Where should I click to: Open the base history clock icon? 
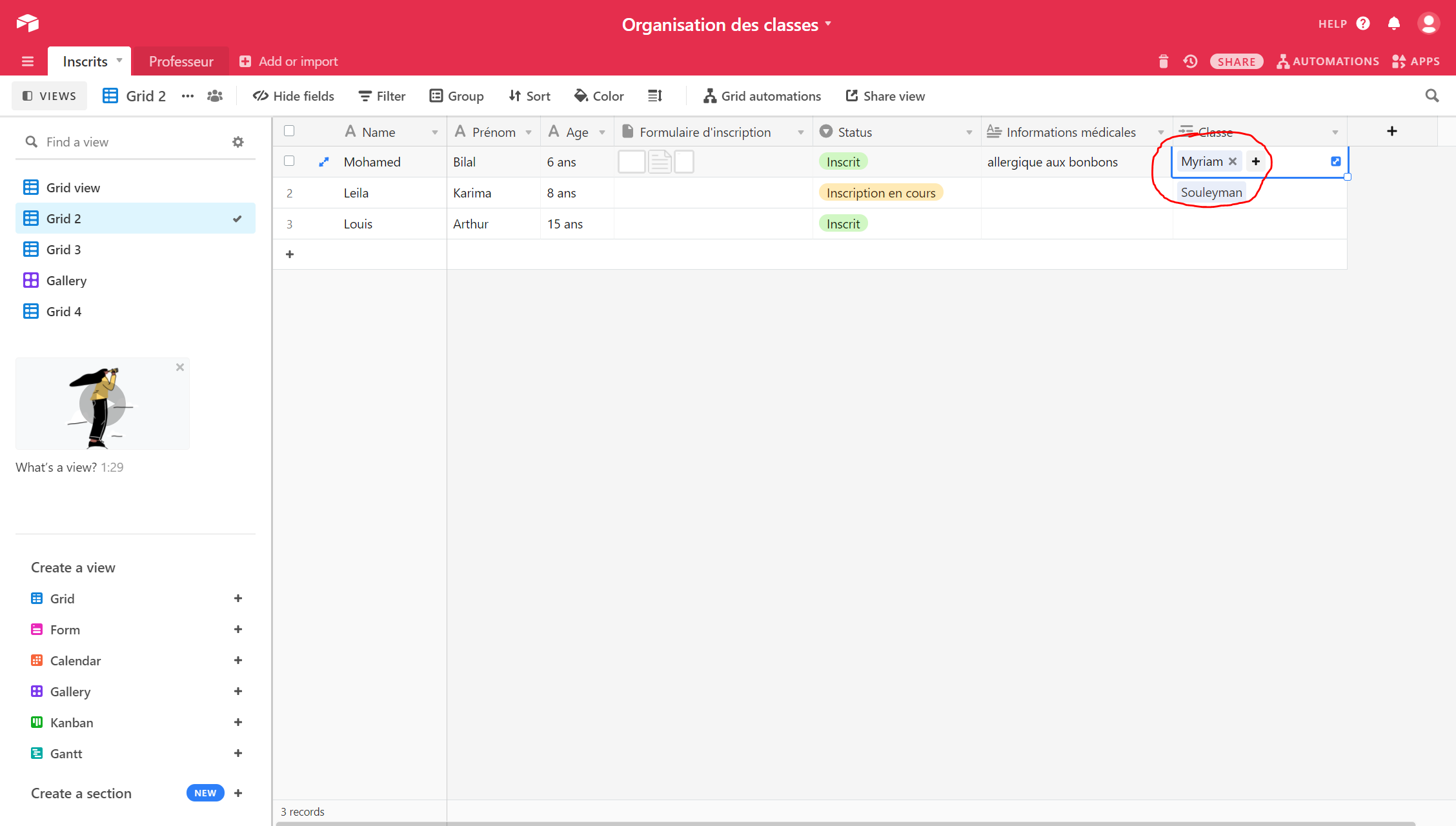pos(1190,61)
